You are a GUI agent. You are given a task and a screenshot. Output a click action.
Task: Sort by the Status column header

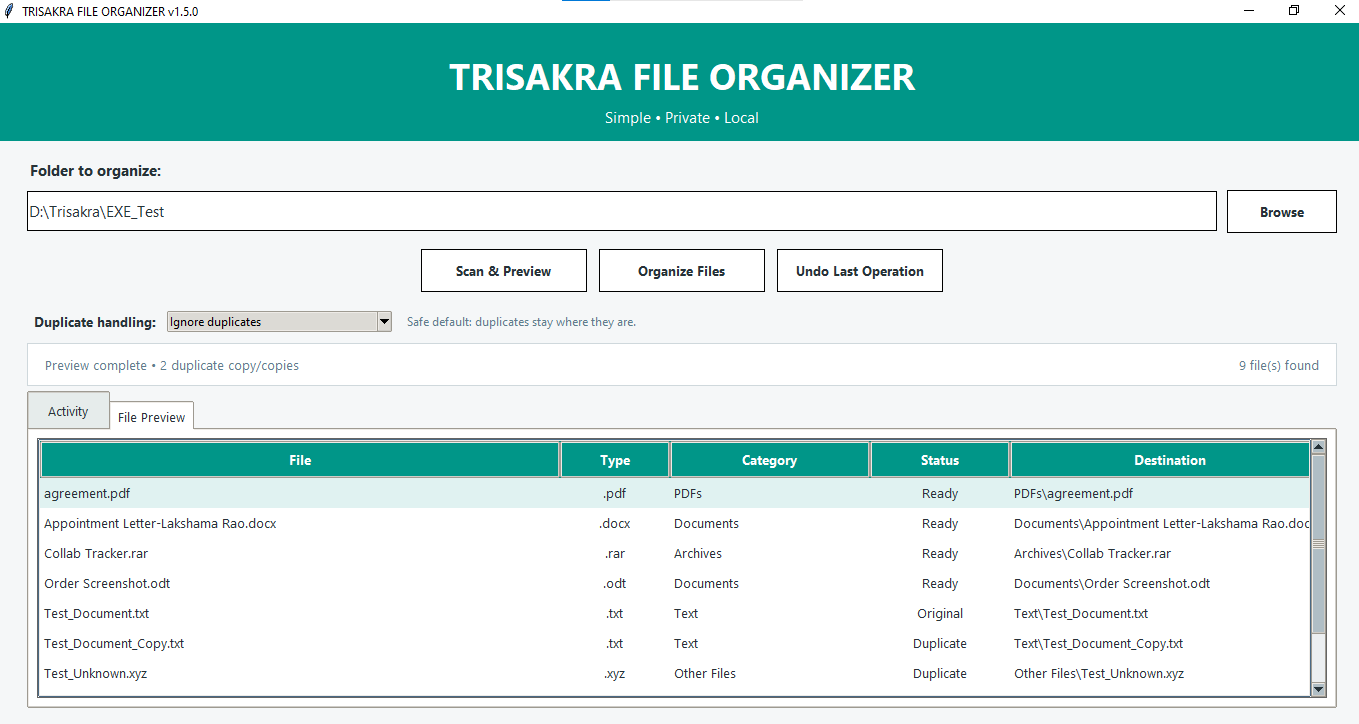click(939, 460)
